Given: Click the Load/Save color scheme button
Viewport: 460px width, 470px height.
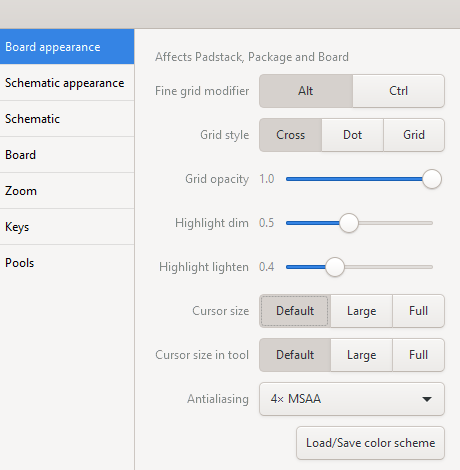Looking at the screenshot, I should [370, 443].
